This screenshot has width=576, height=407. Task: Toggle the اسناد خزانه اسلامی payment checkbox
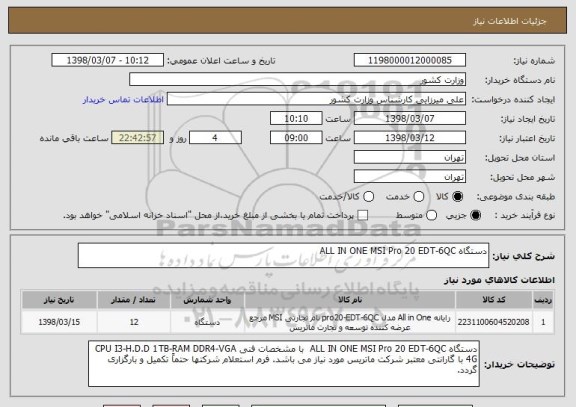[x=363, y=215]
